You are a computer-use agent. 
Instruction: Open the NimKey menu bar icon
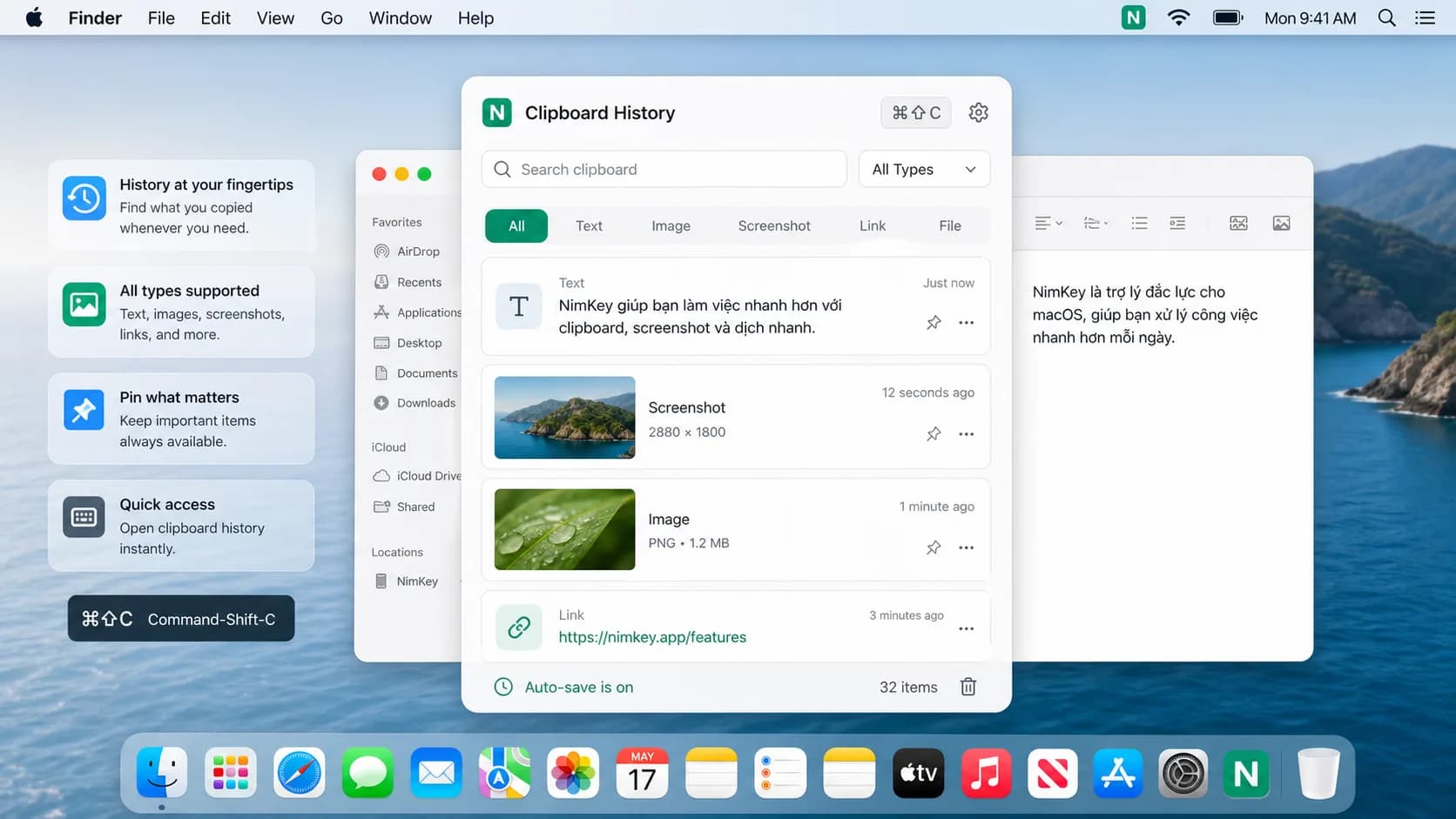click(1133, 17)
